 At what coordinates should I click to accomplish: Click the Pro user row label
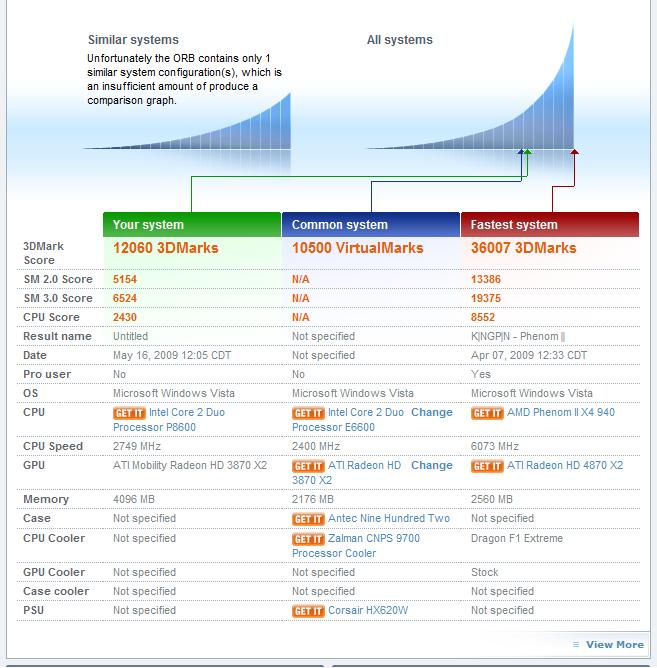click(47, 374)
